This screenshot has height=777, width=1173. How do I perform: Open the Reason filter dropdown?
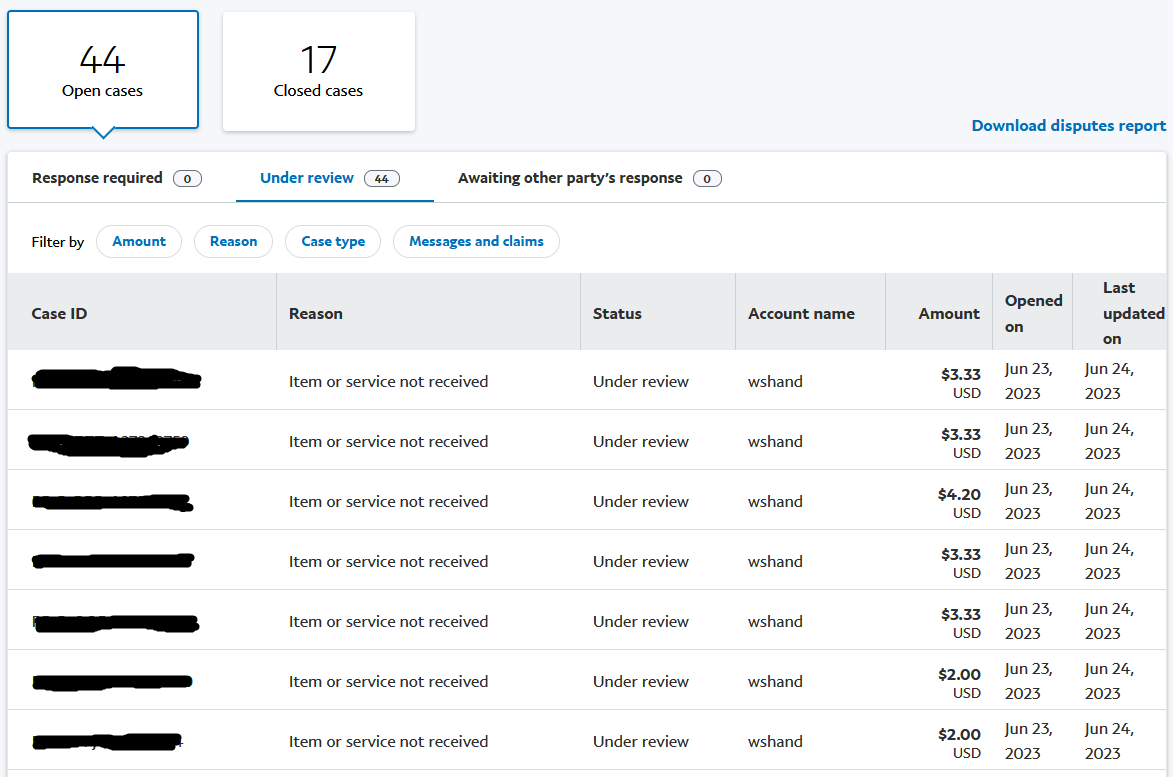coord(233,242)
